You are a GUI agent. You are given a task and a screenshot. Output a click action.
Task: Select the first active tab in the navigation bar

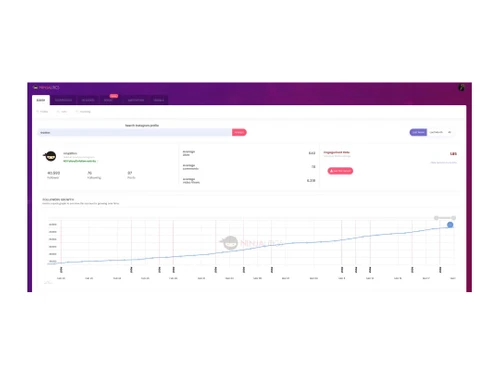pyautogui.click(x=41, y=100)
